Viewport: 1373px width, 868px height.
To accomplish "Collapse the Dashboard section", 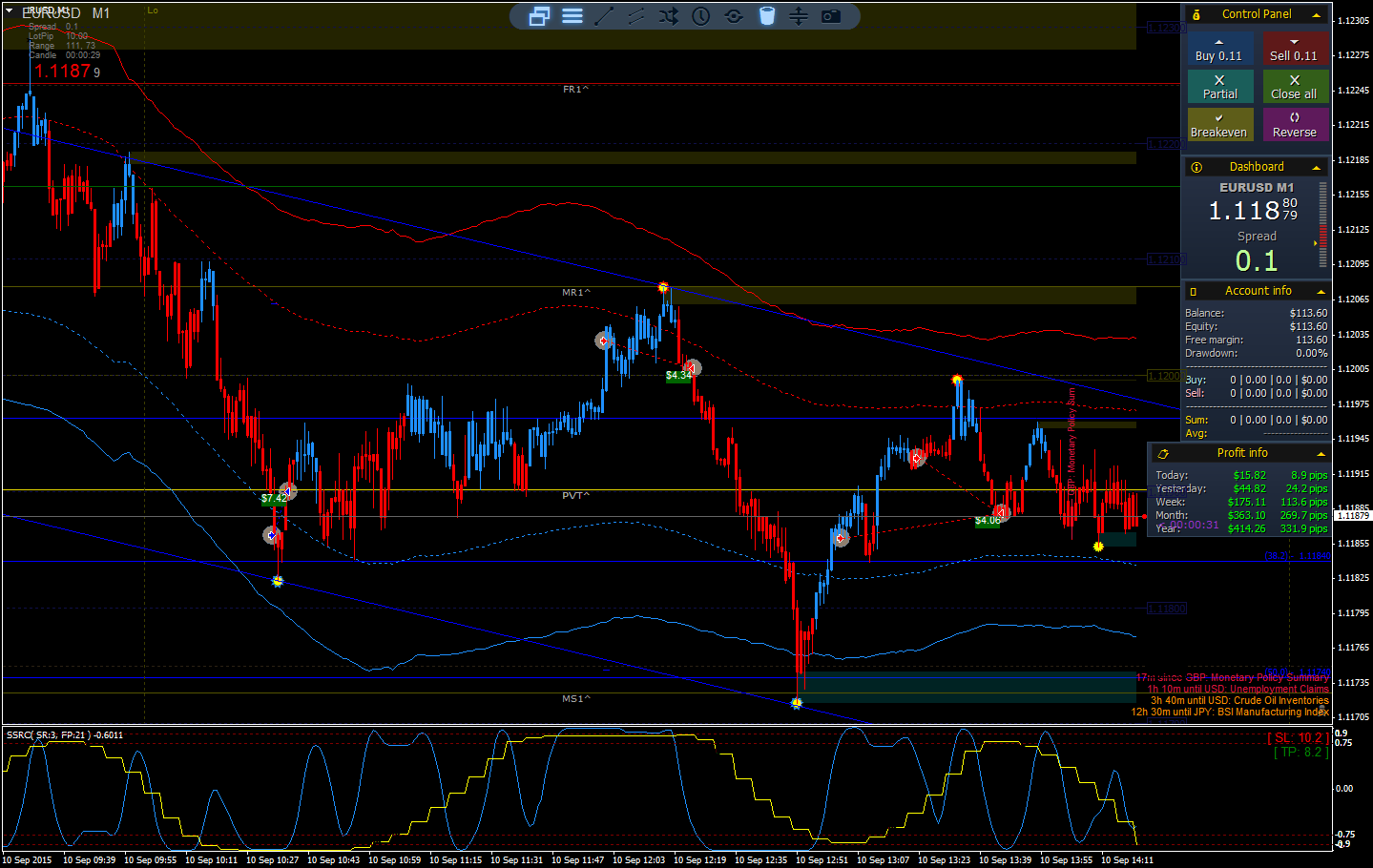I will point(1317,168).
